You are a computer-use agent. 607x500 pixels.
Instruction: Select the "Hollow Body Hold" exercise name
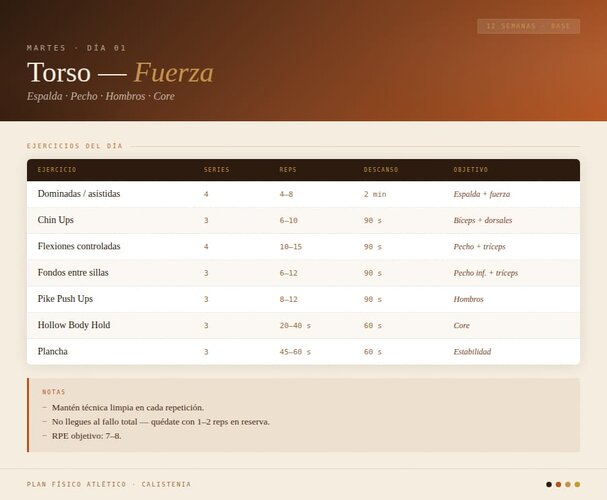point(74,325)
